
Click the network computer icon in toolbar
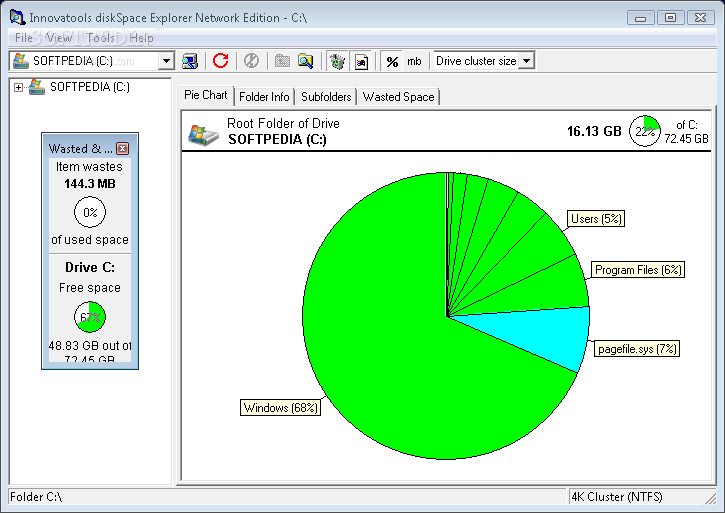(x=190, y=61)
